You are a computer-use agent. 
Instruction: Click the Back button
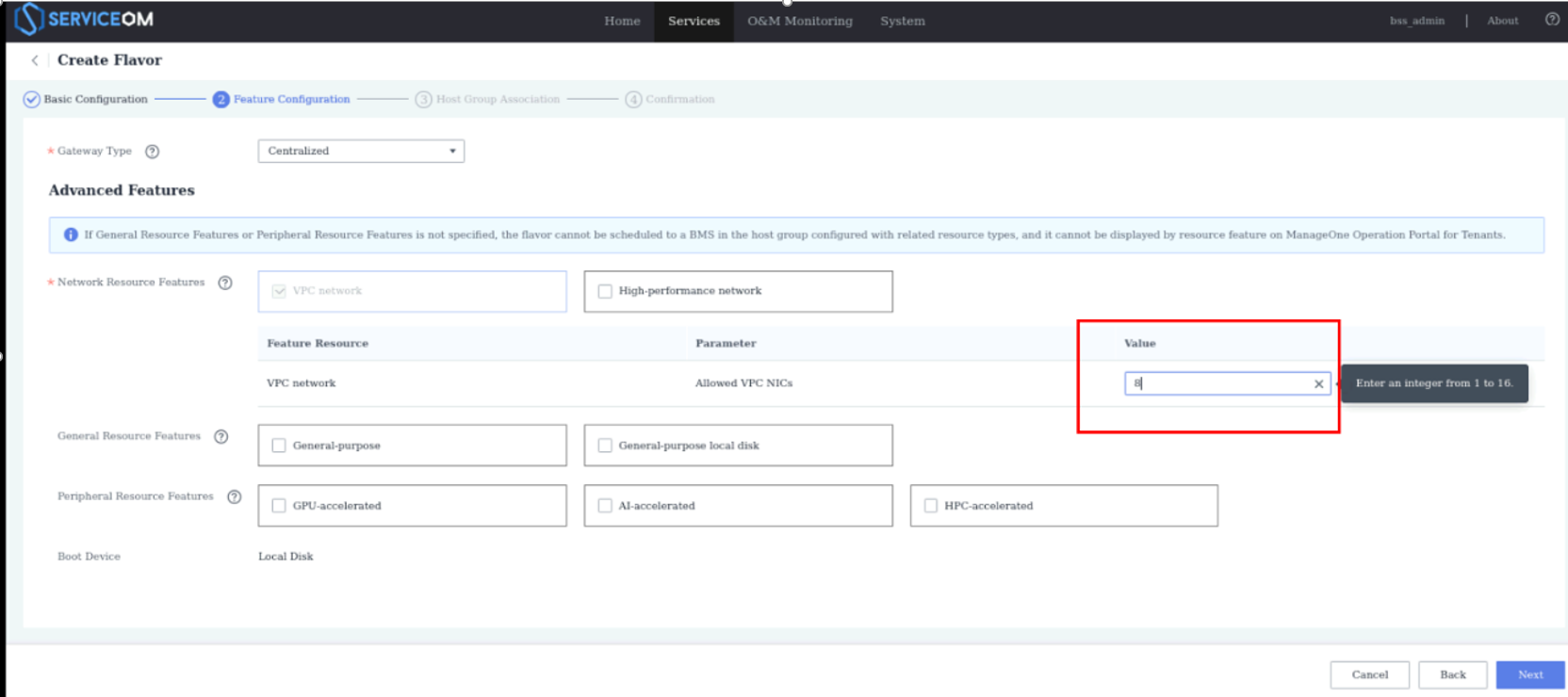pyautogui.click(x=1452, y=674)
